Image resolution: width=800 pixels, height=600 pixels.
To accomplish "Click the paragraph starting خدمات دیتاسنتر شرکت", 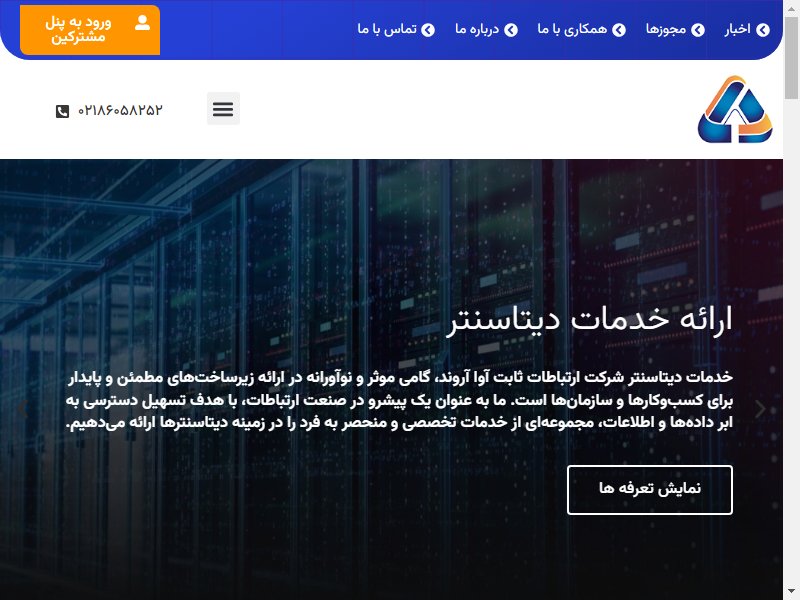I will pyautogui.click(x=399, y=400).
